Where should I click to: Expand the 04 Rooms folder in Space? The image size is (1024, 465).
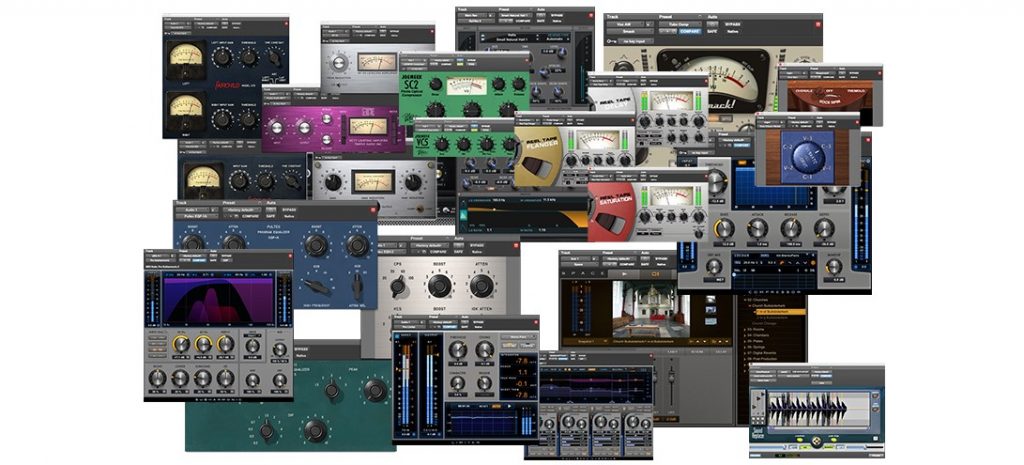click(758, 330)
